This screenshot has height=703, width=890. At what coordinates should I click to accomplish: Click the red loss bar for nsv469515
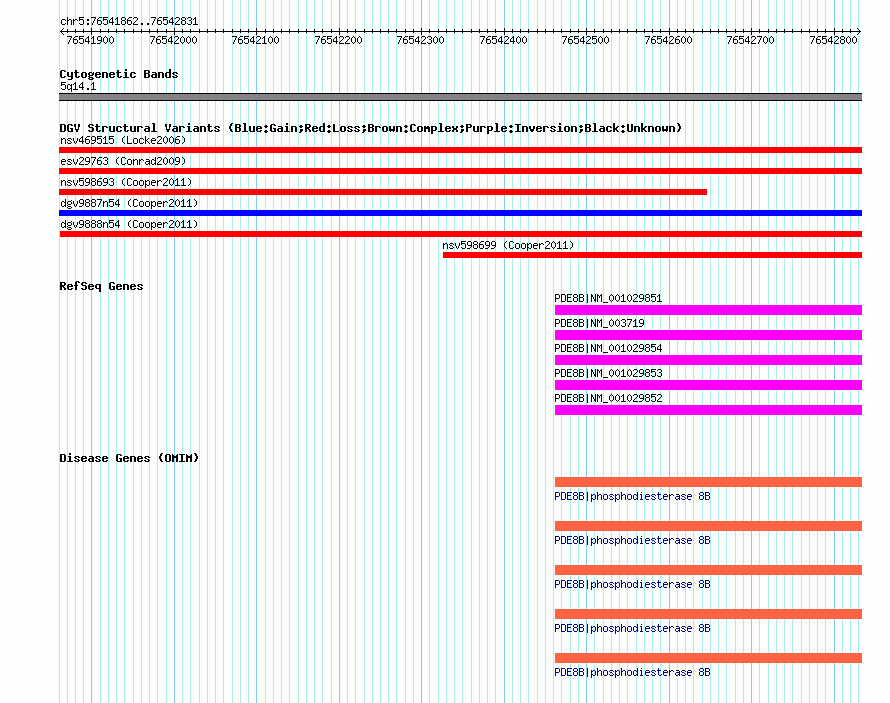460,150
